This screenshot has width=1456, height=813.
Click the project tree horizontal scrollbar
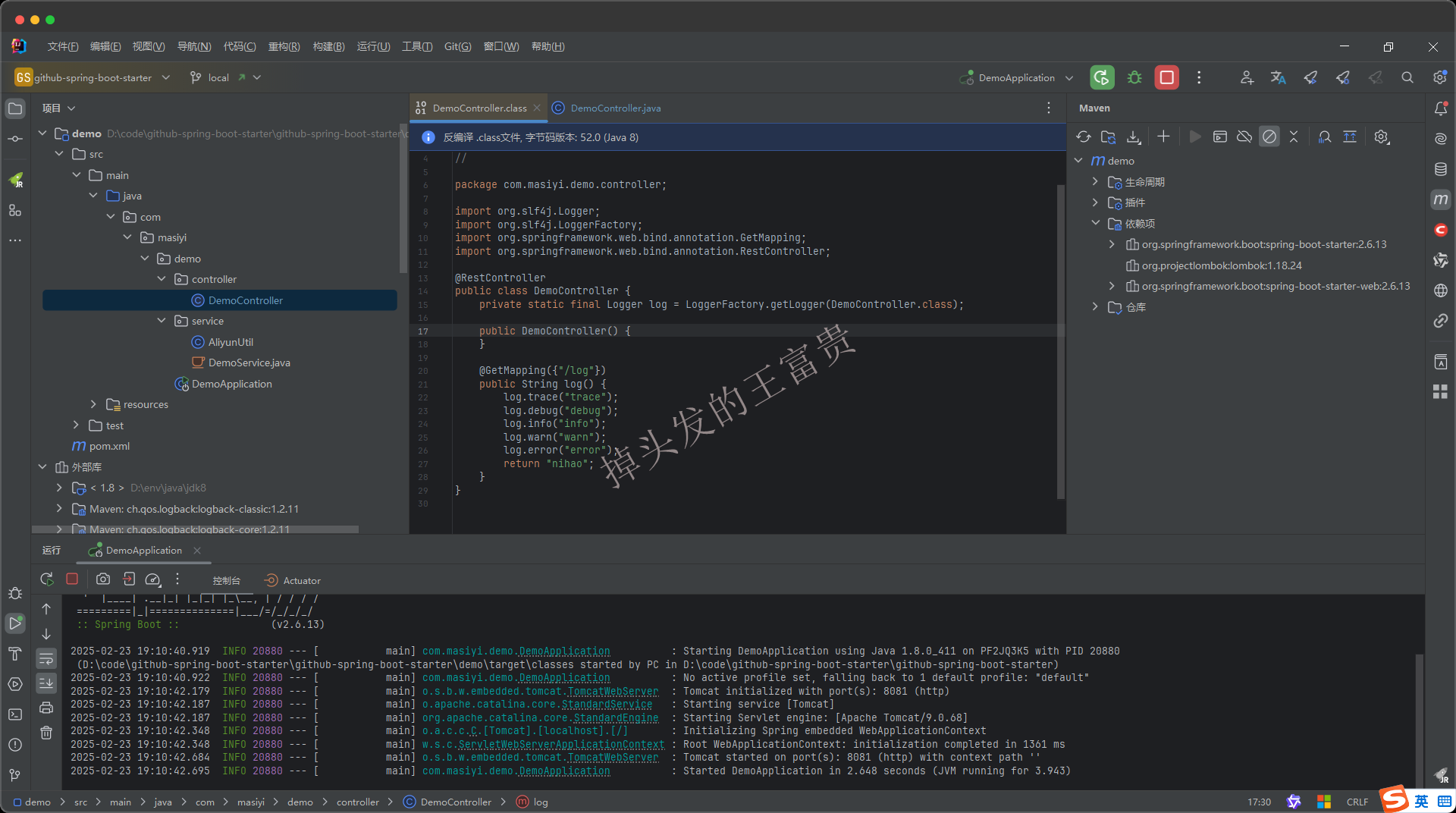point(196,529)
